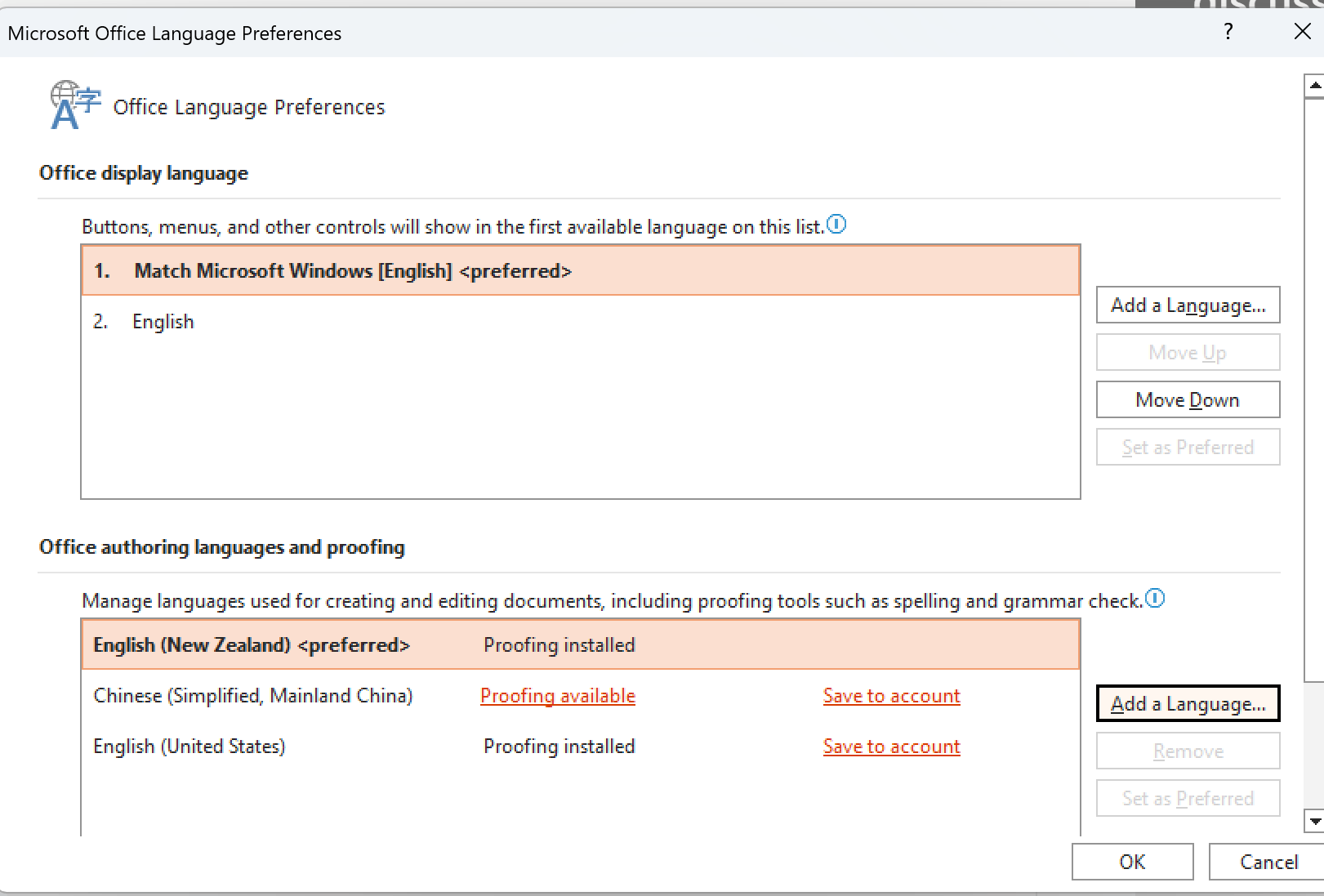Click the Office Language Preferences globe icon

click(x=75, y=105)
